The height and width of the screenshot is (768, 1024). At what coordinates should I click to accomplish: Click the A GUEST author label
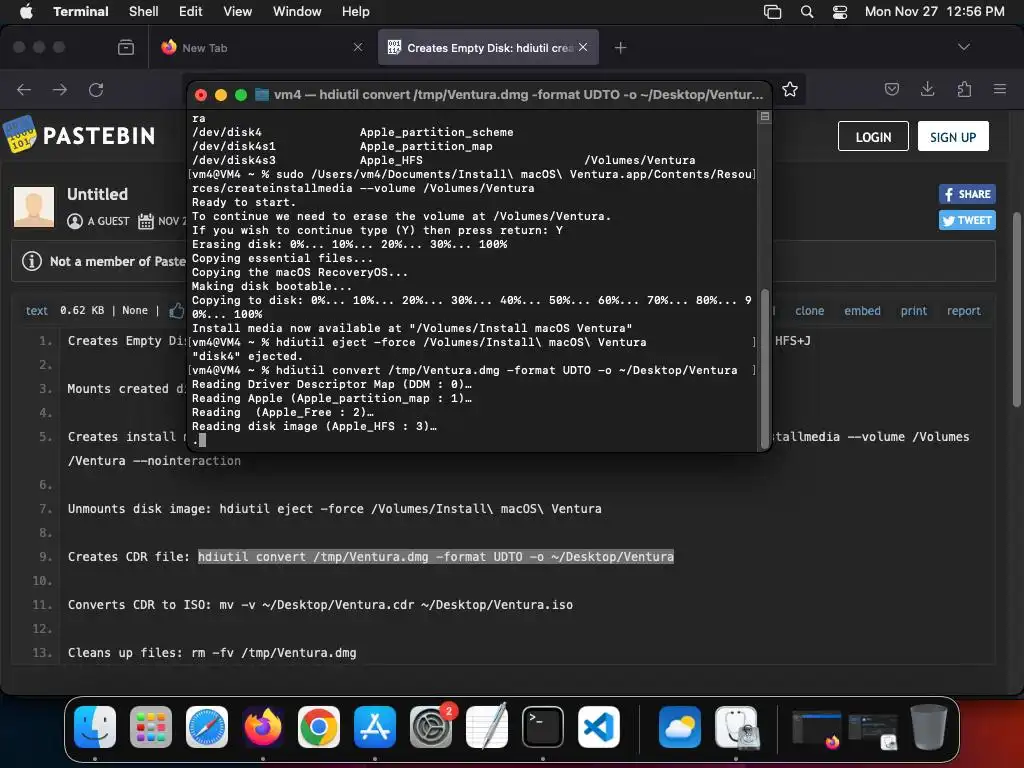tap(108, 221)
